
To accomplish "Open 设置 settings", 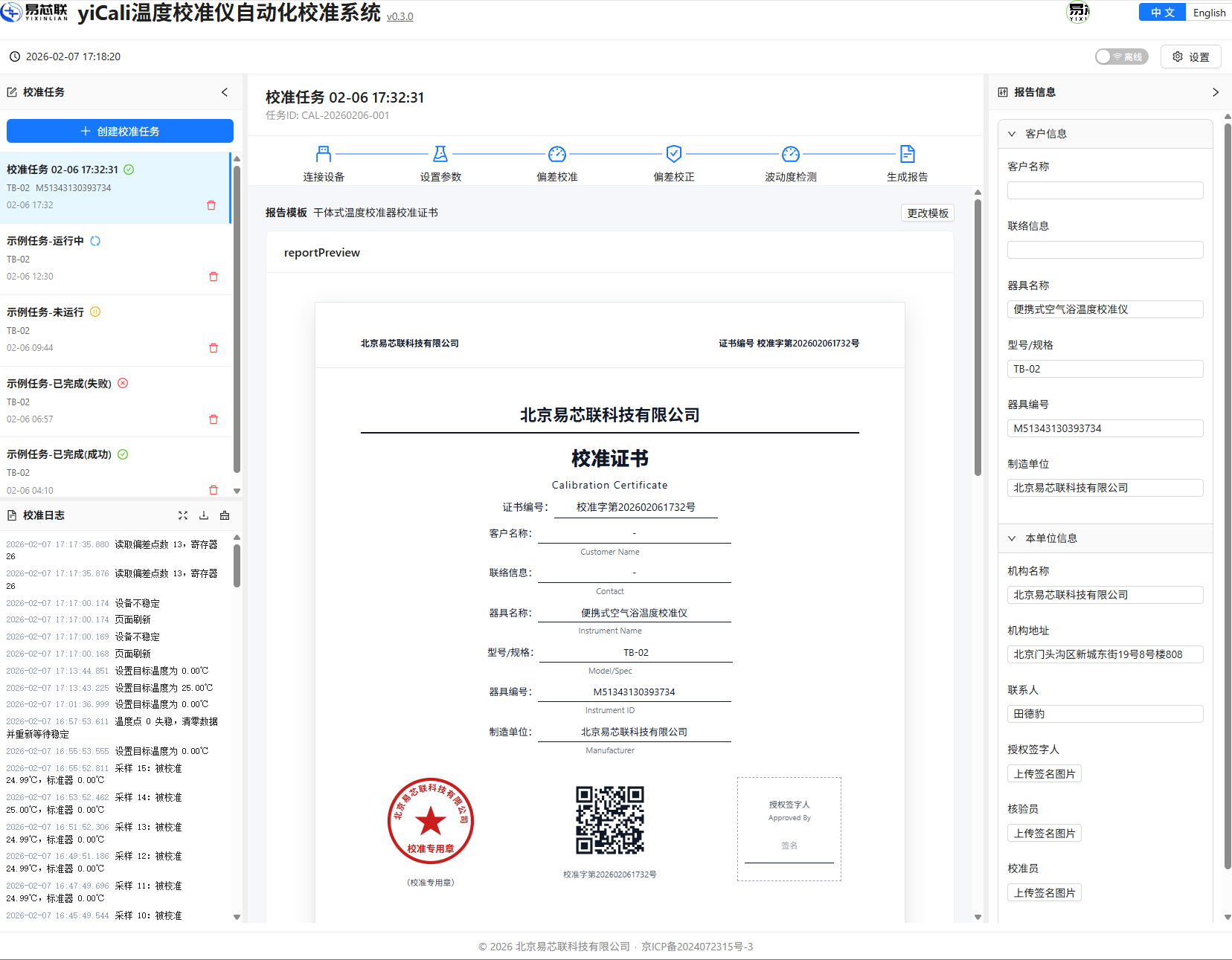I will click(1191, 57).
